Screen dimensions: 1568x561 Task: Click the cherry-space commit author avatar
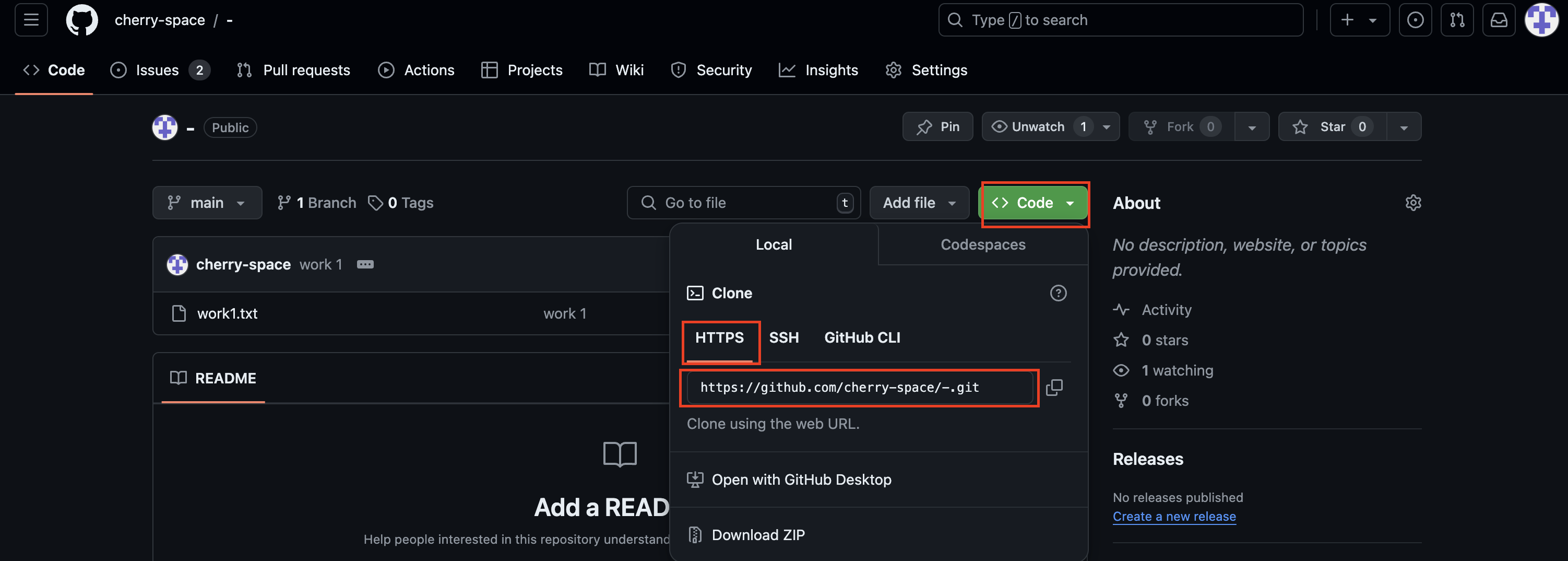coord(177,264)
